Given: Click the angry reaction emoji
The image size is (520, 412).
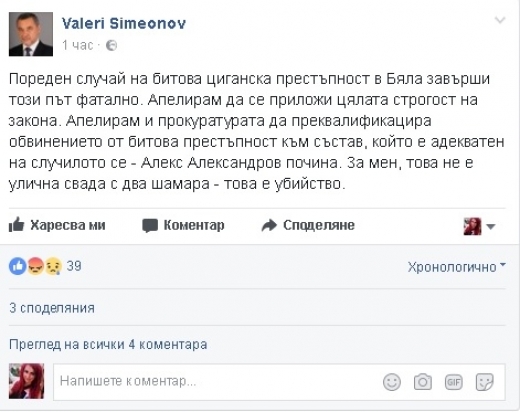Looking at the screenshot, I should pyautogui.click(x=35, y=266).
